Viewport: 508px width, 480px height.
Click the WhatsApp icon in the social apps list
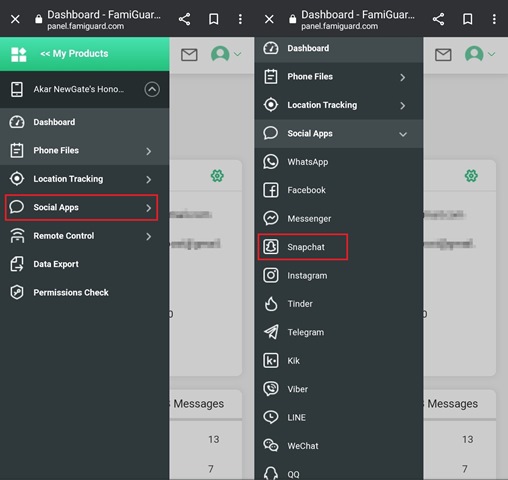[271, 162]
